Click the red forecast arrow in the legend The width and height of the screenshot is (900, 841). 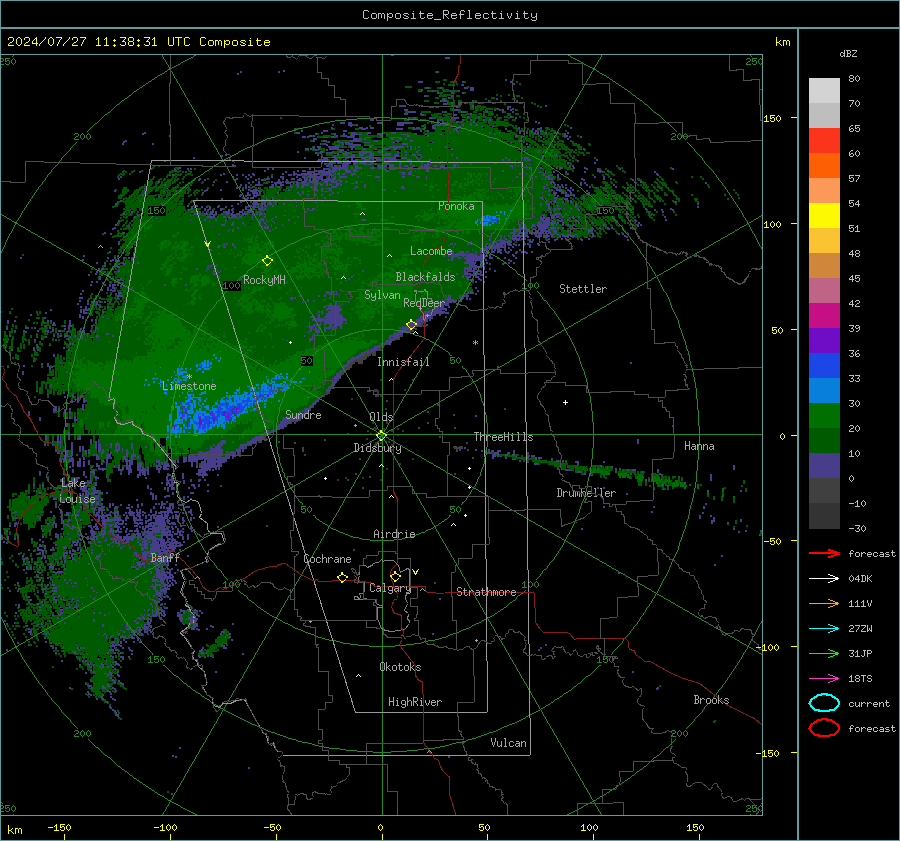point(824,553)
